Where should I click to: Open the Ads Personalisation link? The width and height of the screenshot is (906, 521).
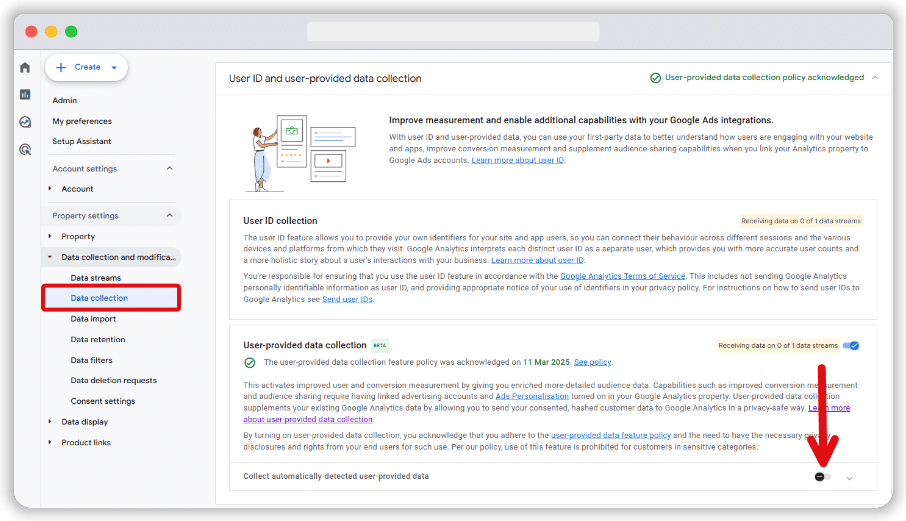532,396
